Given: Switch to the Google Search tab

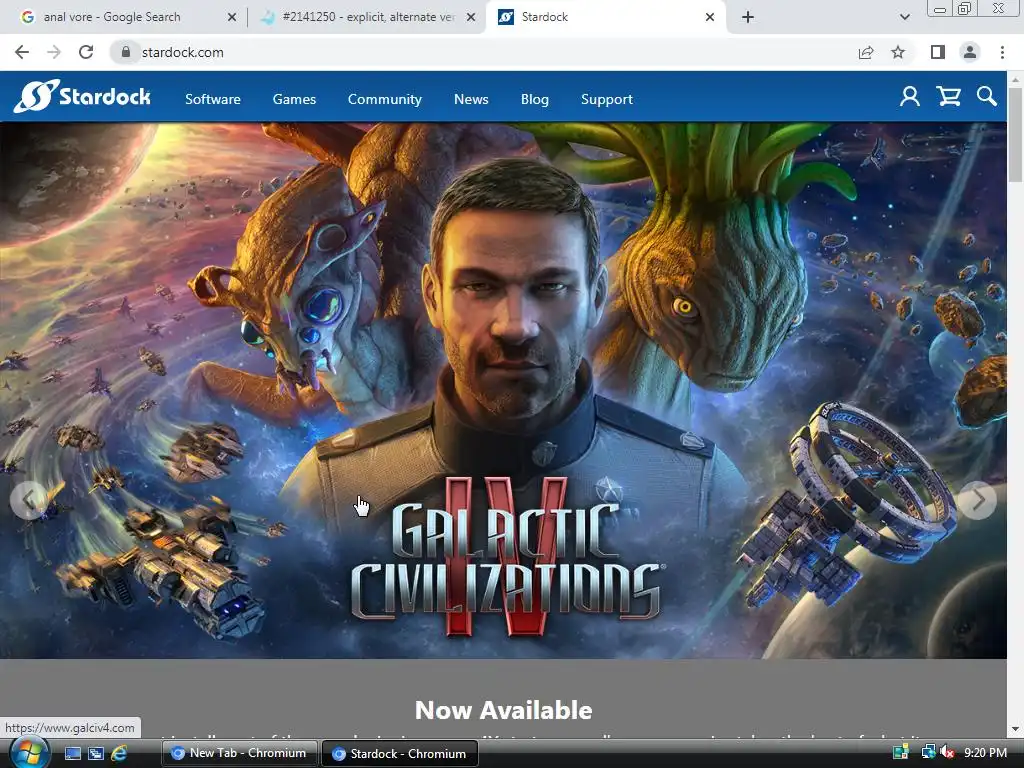Looking at the screenshot, I should click(x=112, y=17).
